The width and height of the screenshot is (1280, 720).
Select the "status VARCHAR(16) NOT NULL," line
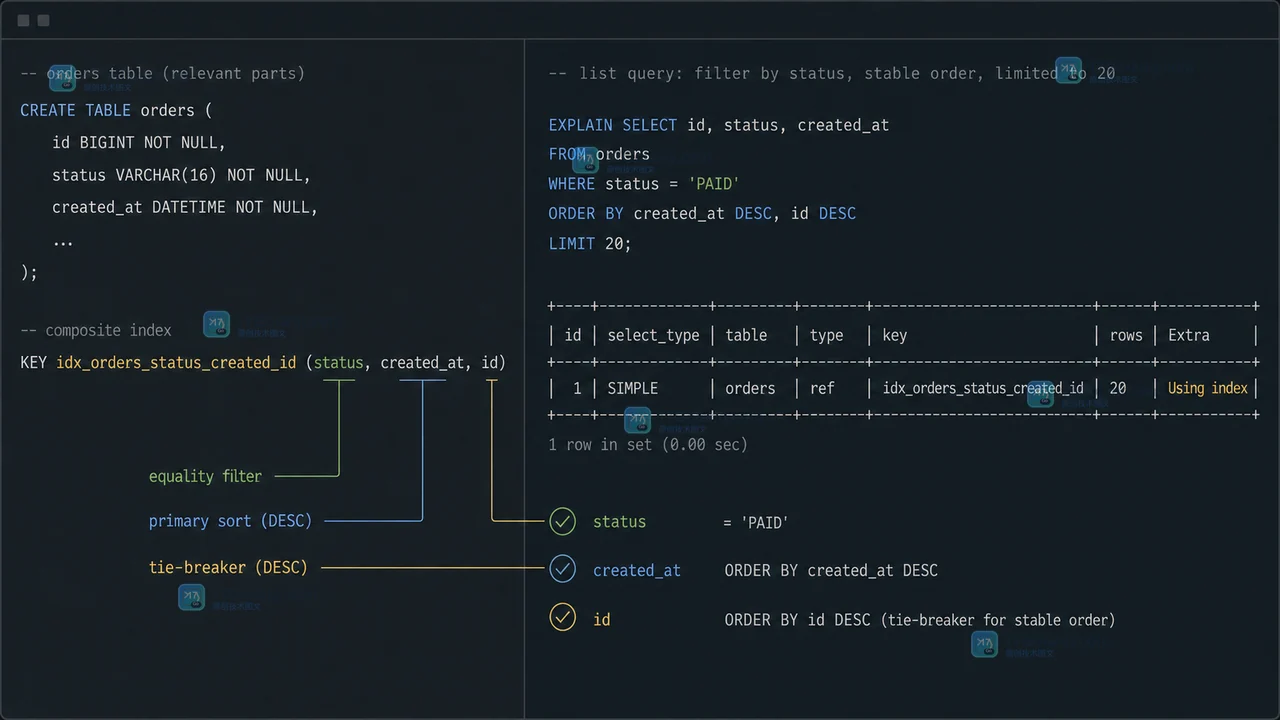point(182,175)
